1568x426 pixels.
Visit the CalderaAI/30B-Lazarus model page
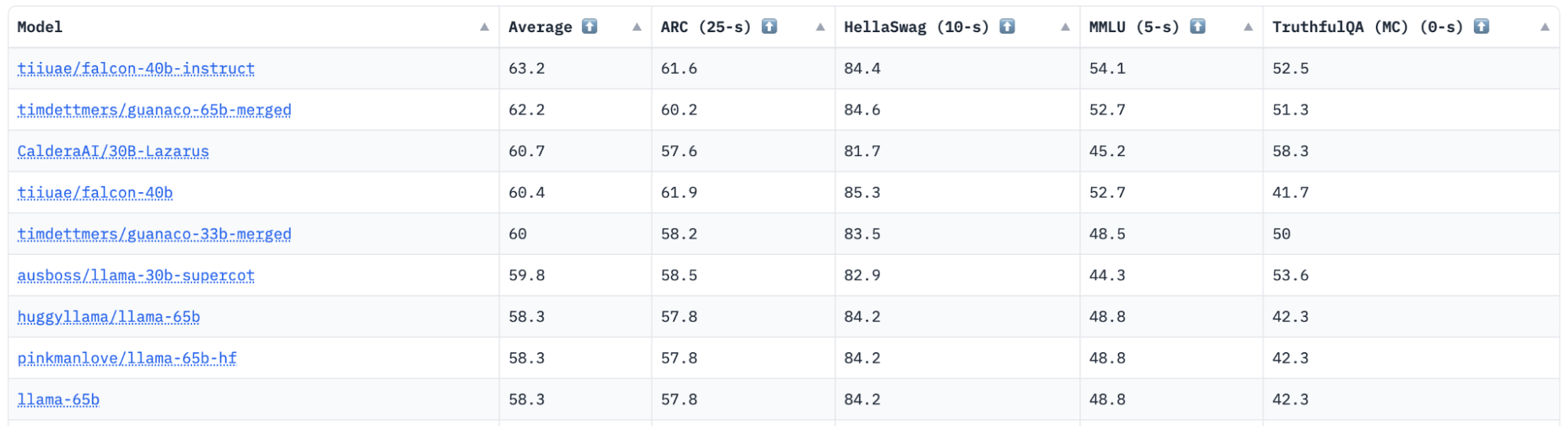click(x=113, y=151)
